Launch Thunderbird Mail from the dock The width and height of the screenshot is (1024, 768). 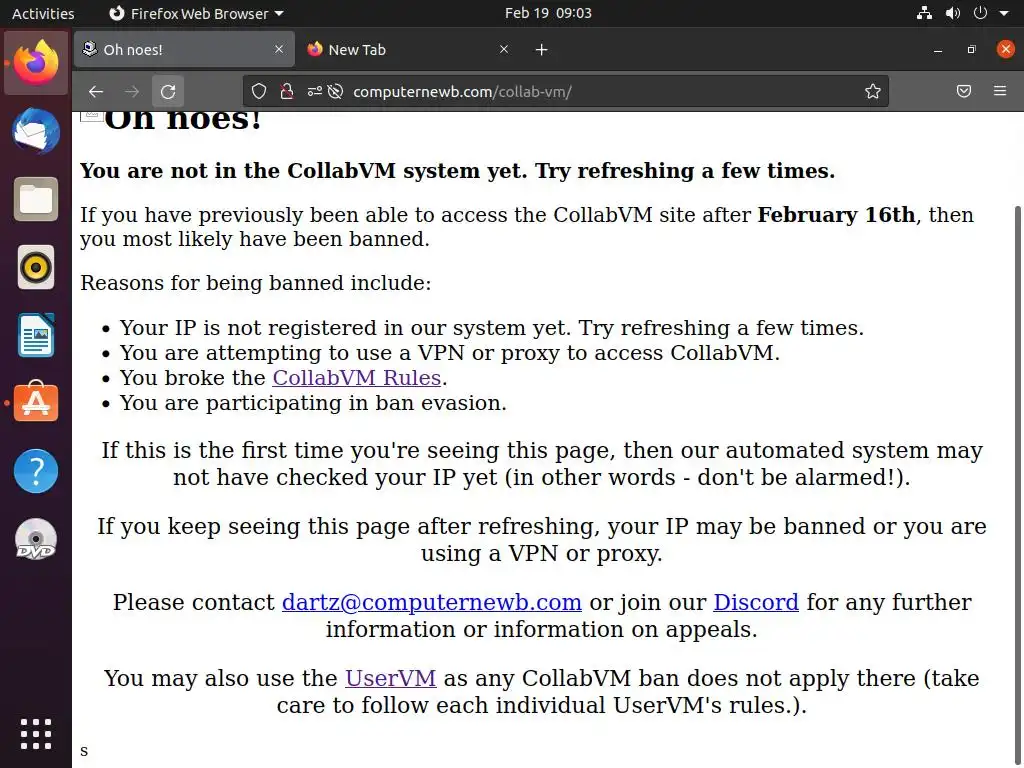tap(36, 131)
